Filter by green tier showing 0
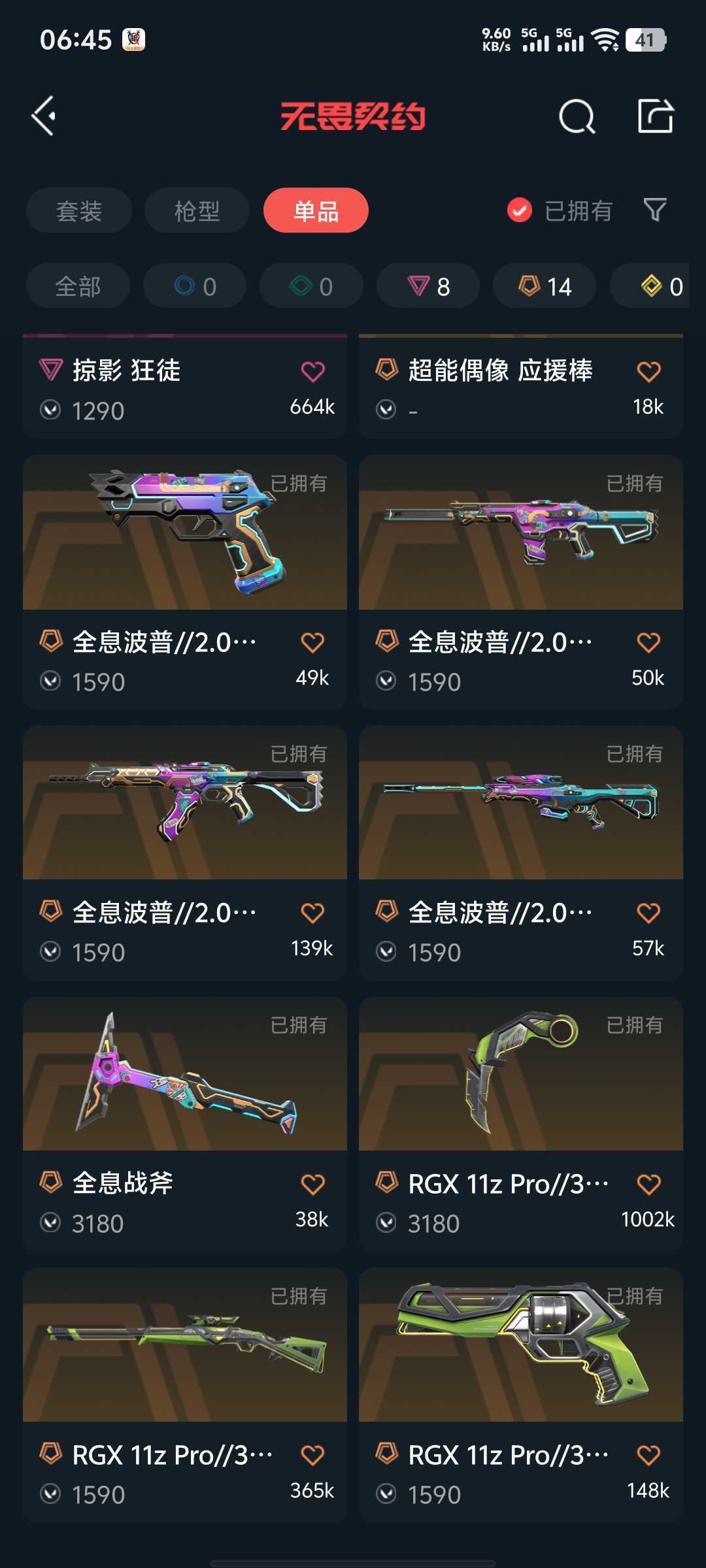The image size is (706, 1568). (311, 286)
